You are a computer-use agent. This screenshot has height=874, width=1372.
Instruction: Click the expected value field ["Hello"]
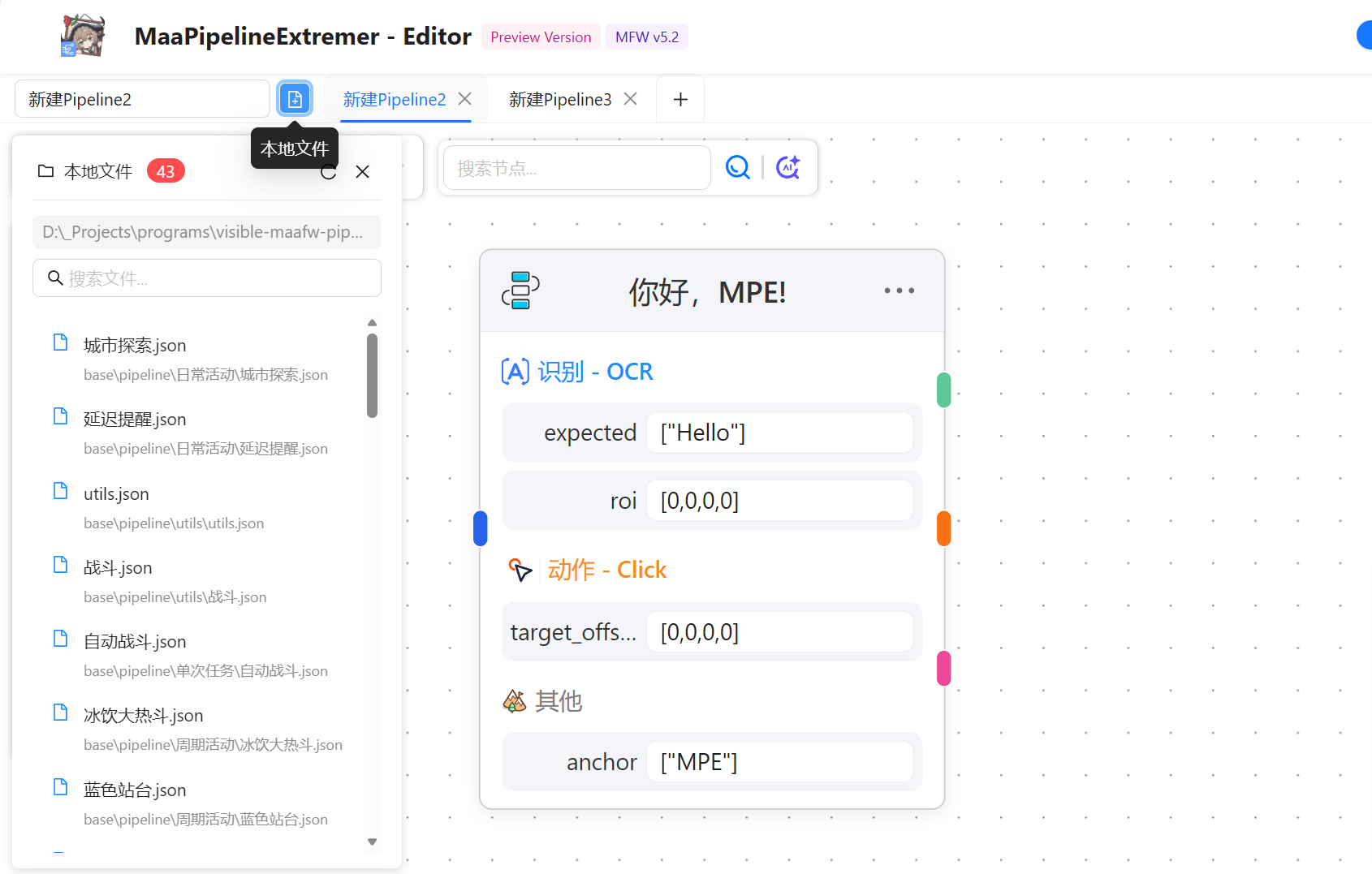779,433
